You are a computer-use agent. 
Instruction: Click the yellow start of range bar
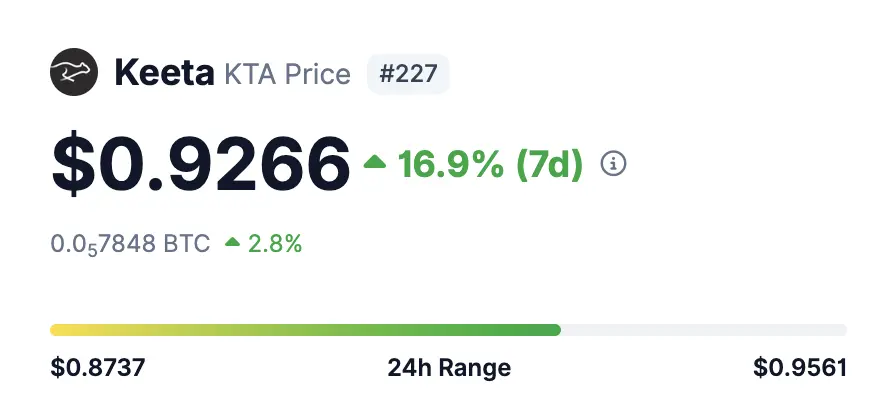click(63, 330)
